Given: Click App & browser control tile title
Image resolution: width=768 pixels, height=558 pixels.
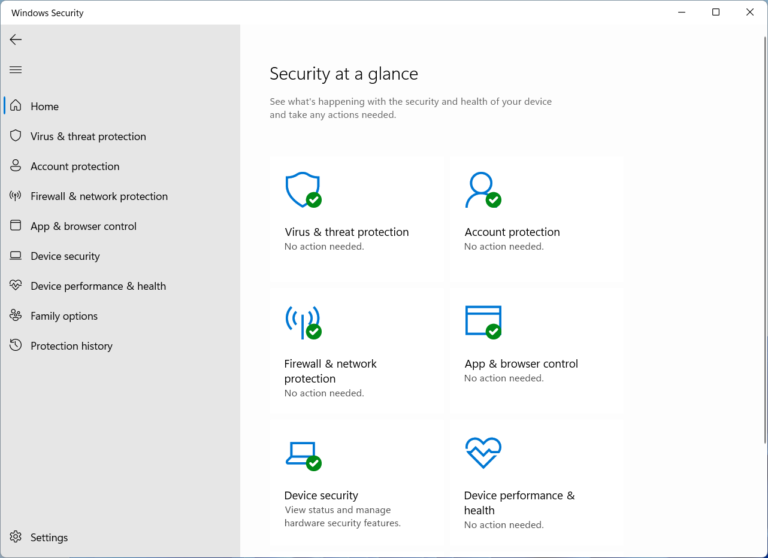Looking at the screenshot, I should tap(521, 364).
